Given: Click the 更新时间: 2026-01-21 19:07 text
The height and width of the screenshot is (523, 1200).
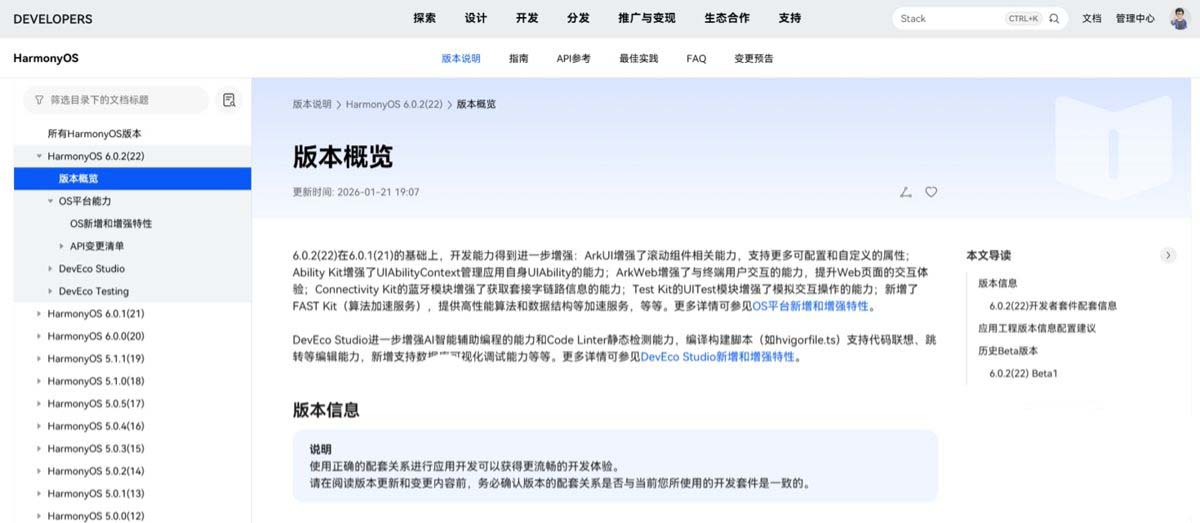Looking at the screenshot, I should point(356,192).
